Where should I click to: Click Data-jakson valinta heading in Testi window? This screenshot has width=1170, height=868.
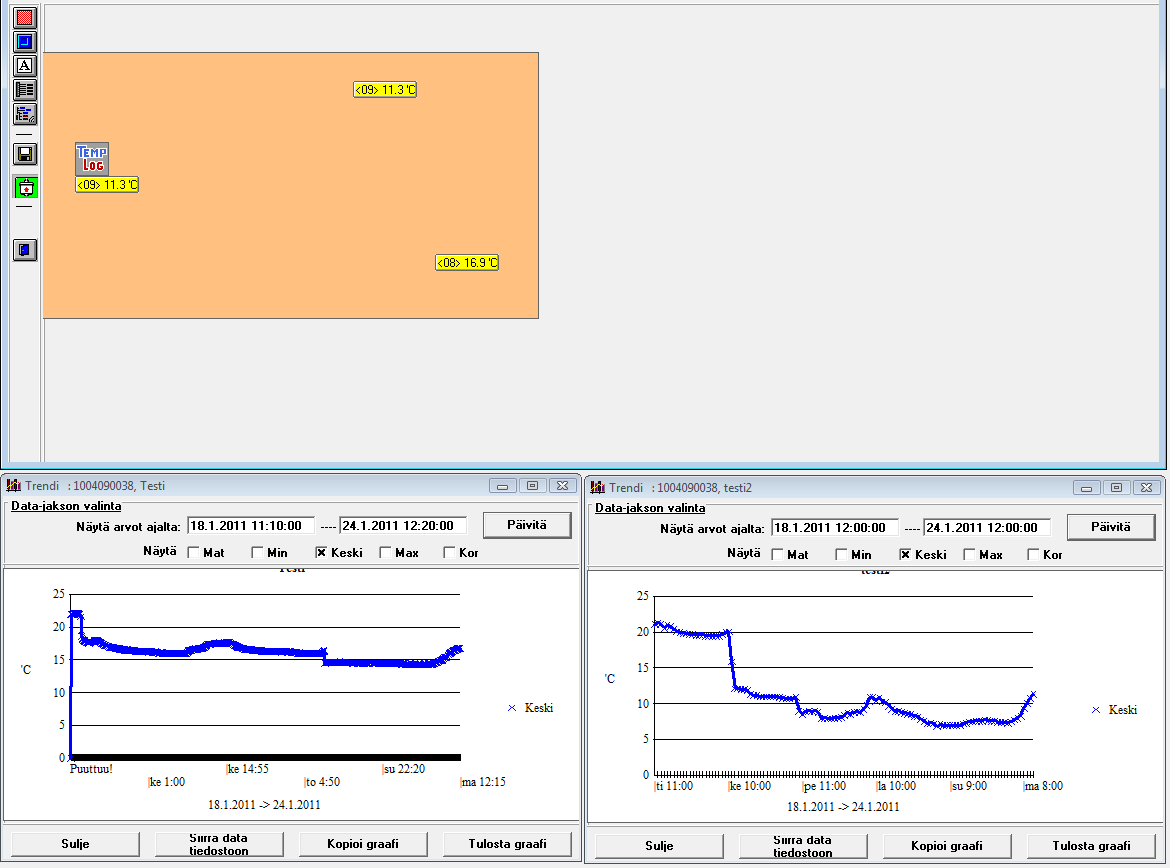coord(66,506)
